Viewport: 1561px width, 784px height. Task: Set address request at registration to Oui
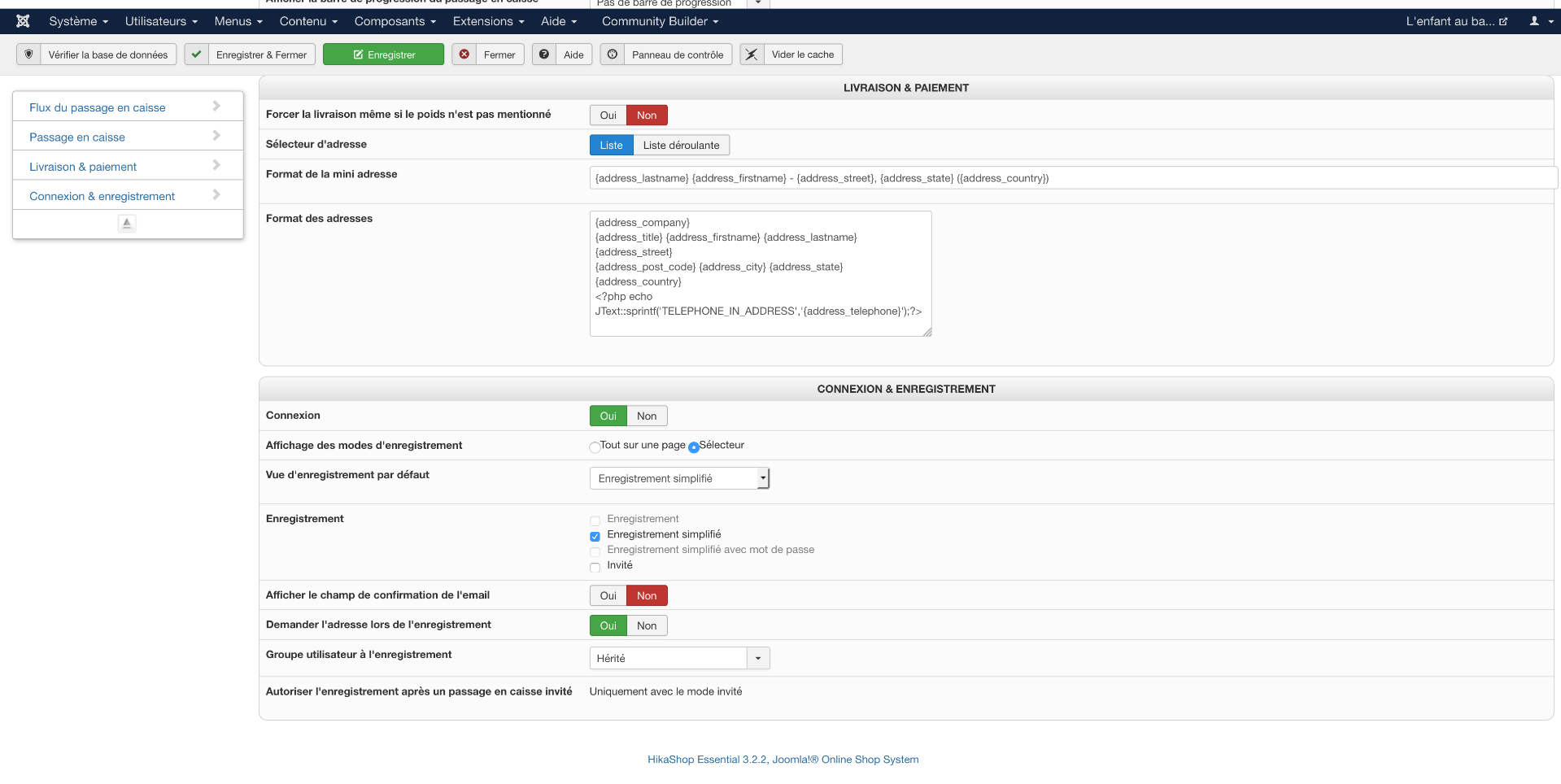pos(608,626)
